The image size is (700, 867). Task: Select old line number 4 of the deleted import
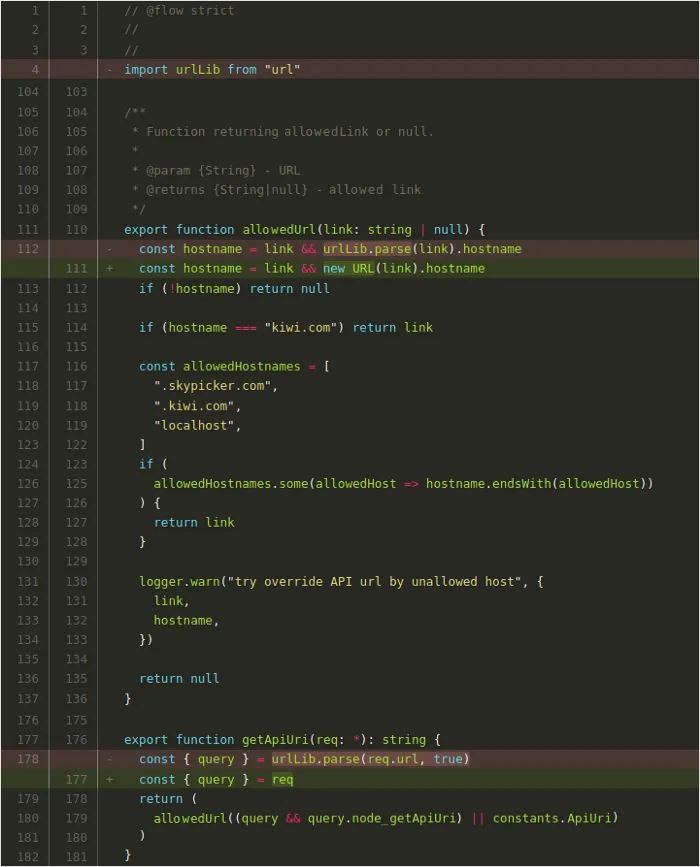coord(33,70)
